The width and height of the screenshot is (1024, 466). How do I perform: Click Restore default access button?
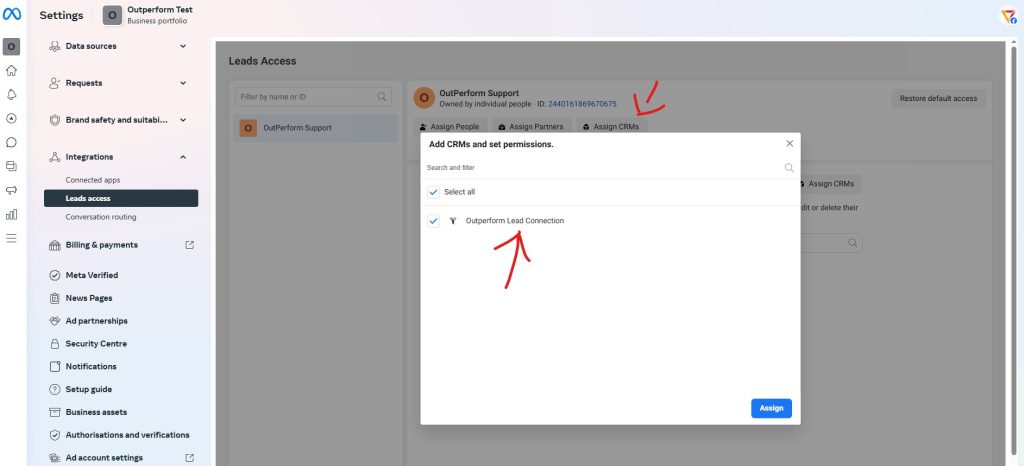click(x=938, y=99)
